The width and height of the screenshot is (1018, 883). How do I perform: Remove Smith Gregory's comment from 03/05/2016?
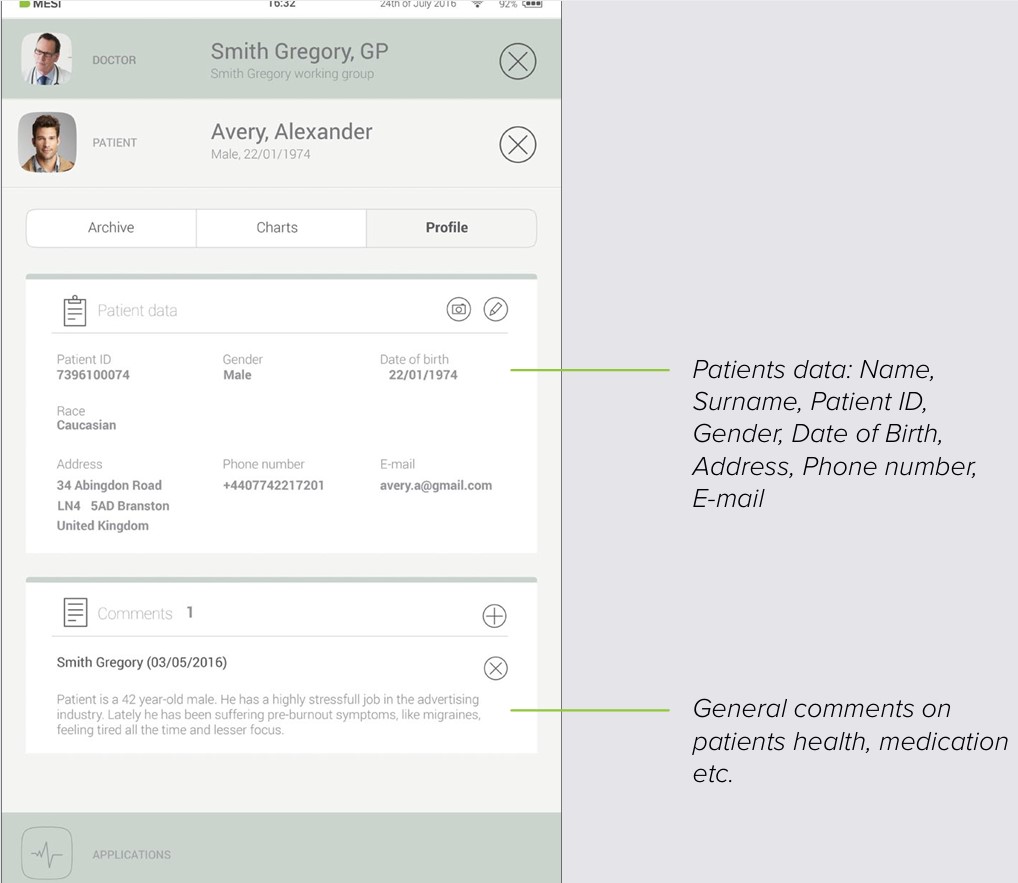(x=495, y=668)
